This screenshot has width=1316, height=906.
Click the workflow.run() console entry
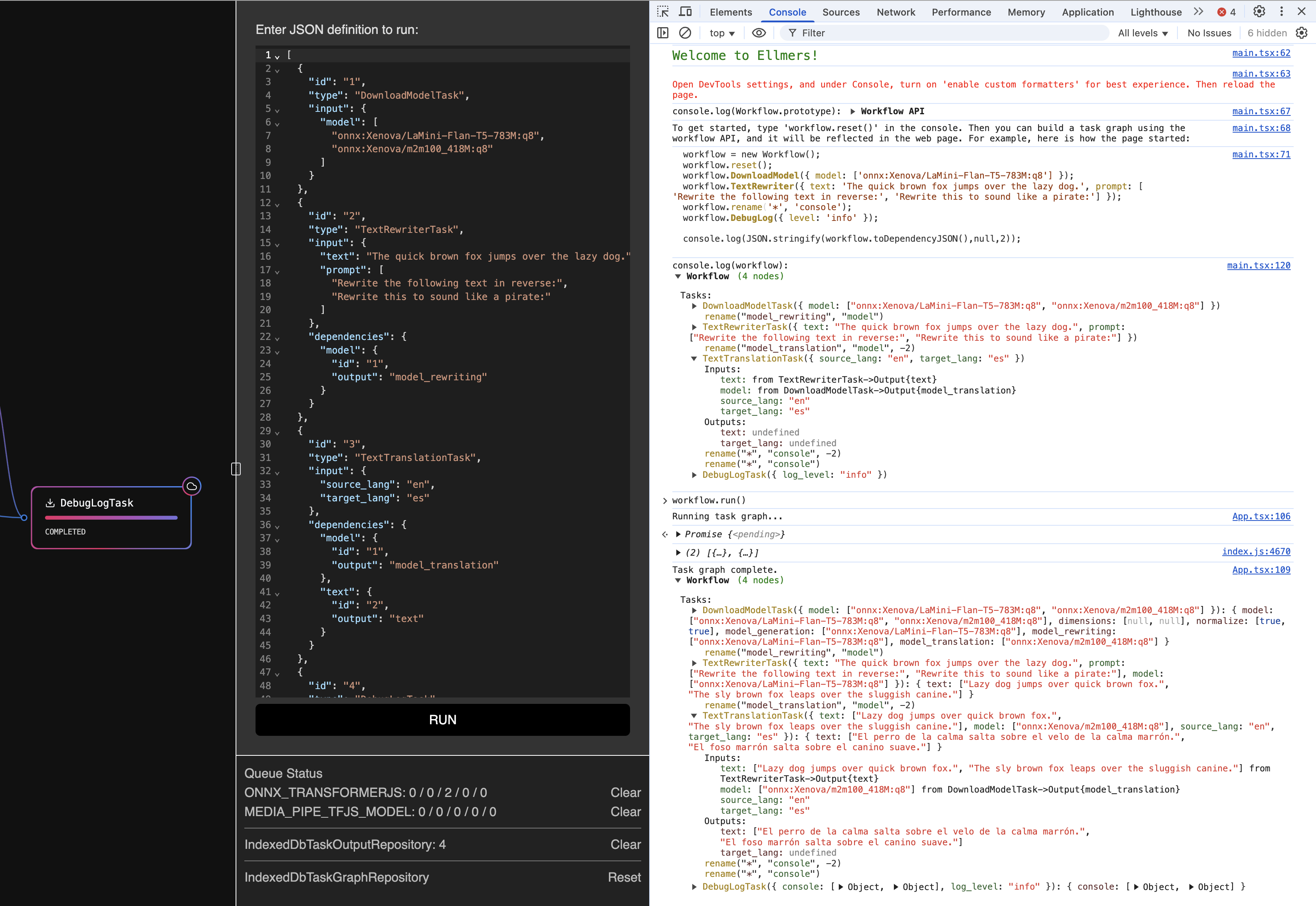708,500
